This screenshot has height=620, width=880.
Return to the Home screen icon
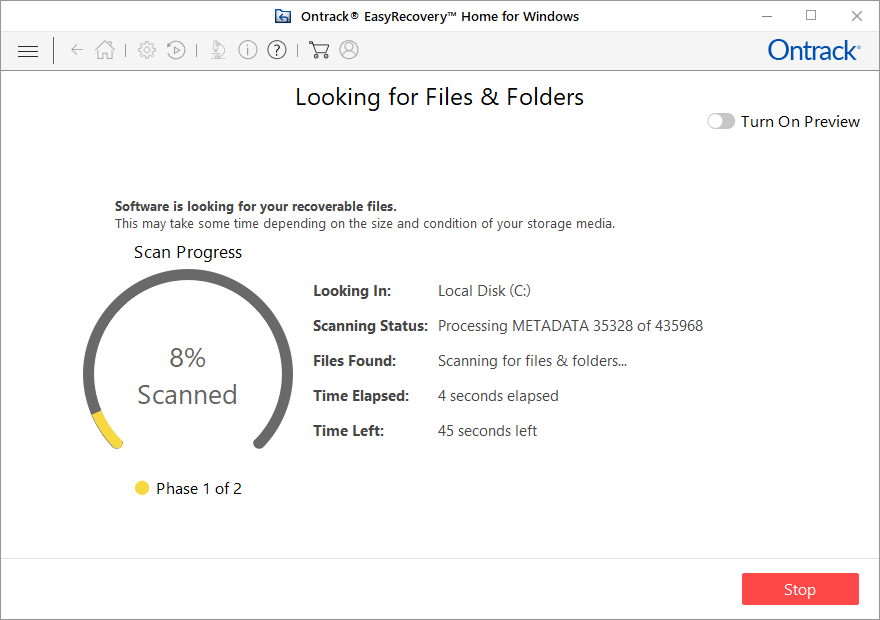pos(105,50)
